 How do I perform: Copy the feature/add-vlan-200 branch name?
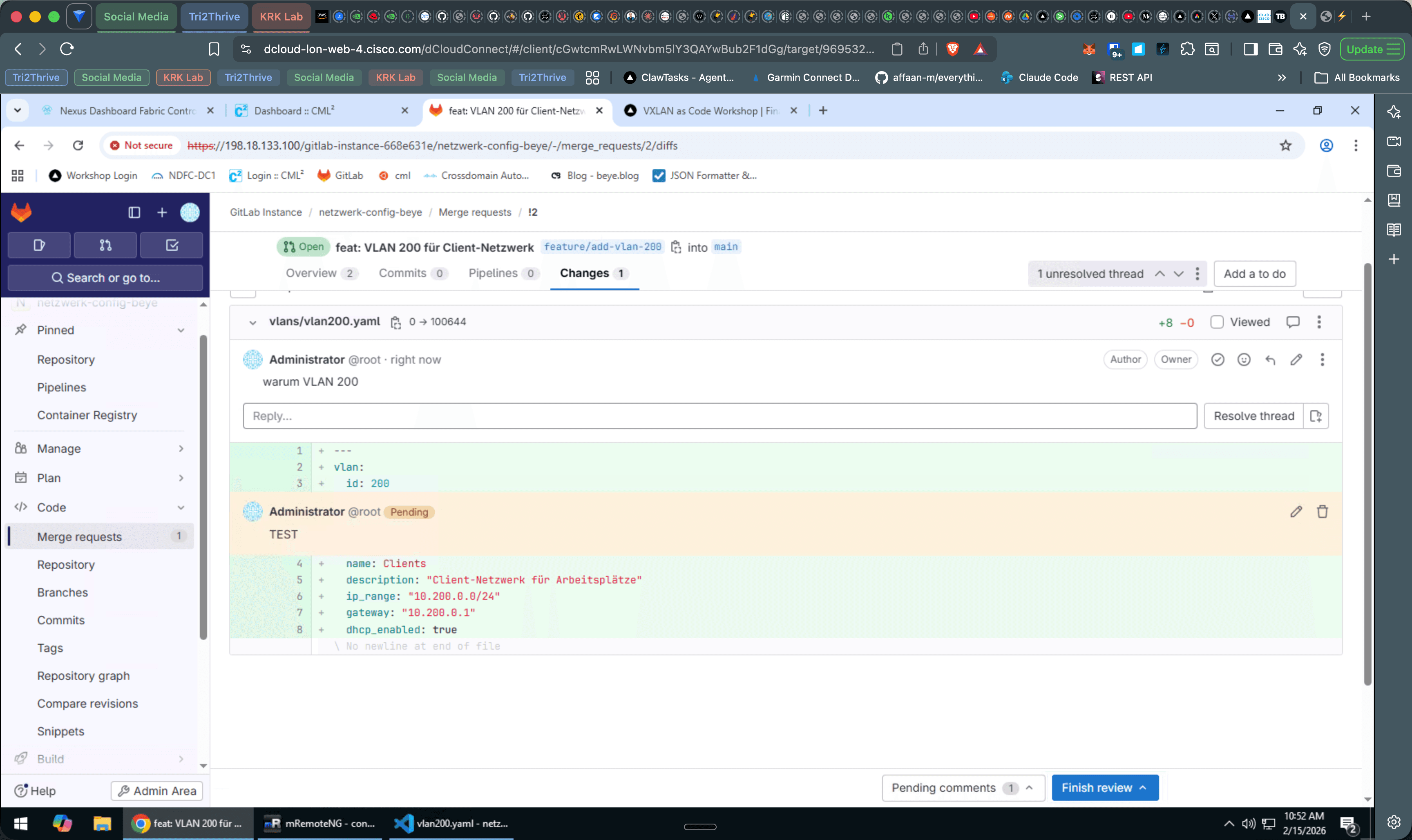[x=676, y=247]
